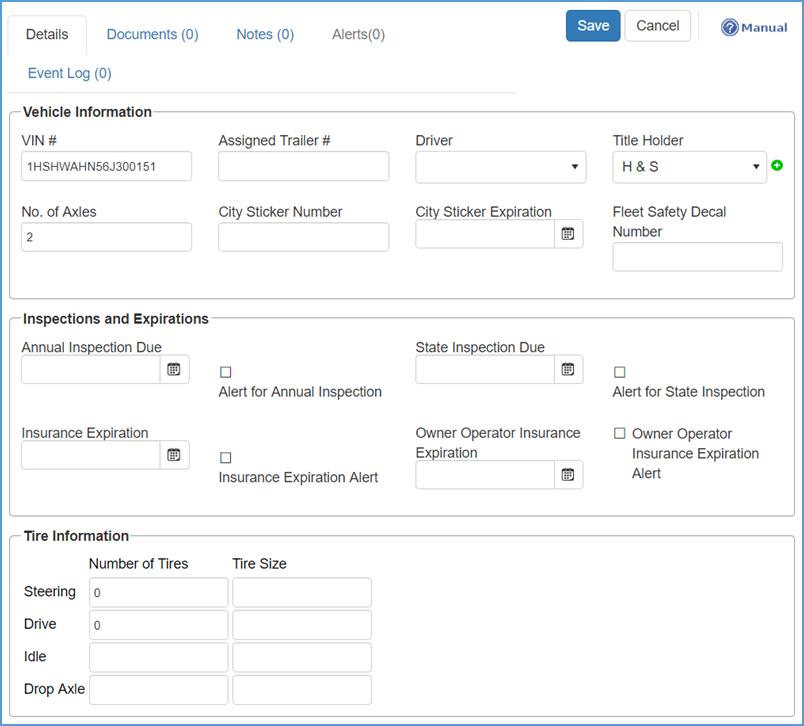Open the Manual help icon
The width and height of the screenshot is (804, 726).
point(730,28)
